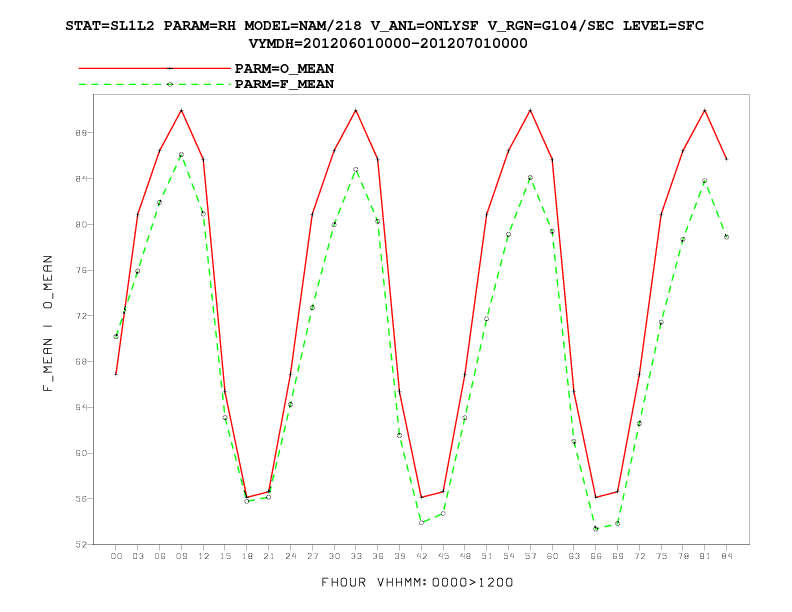Click the green F_MEAN circle marker at hour 84
The width and height of the screenshot is (792, 612).
tap(727, 237)
